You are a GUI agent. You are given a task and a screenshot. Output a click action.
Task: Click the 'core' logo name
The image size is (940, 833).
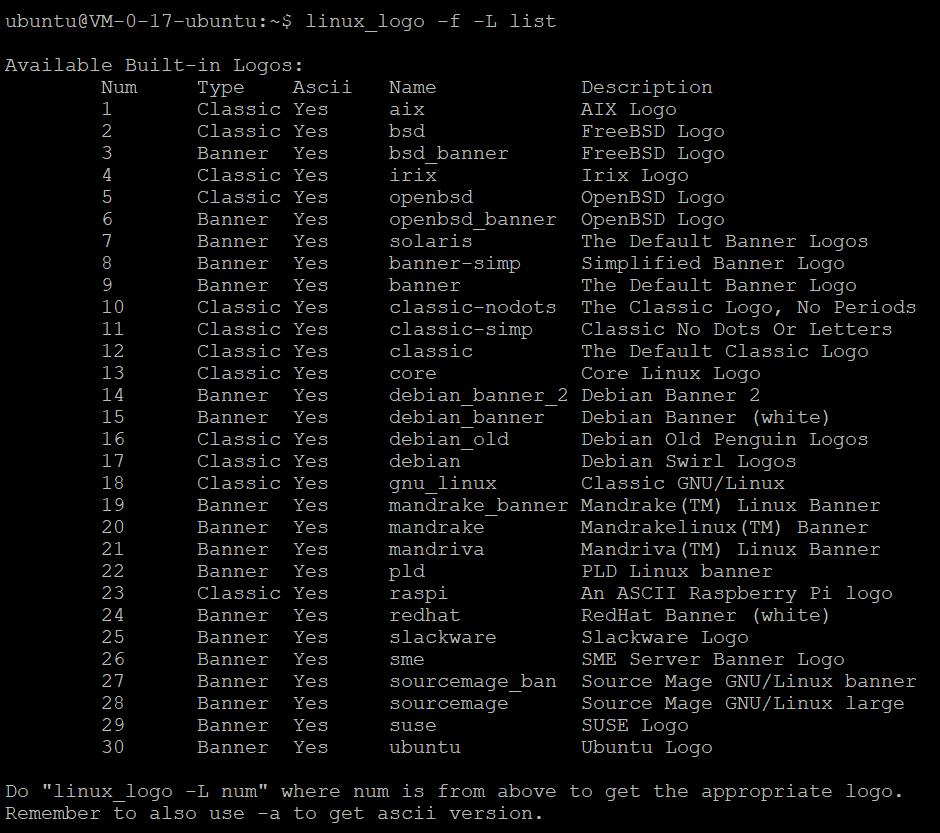[x=412, y=373]
